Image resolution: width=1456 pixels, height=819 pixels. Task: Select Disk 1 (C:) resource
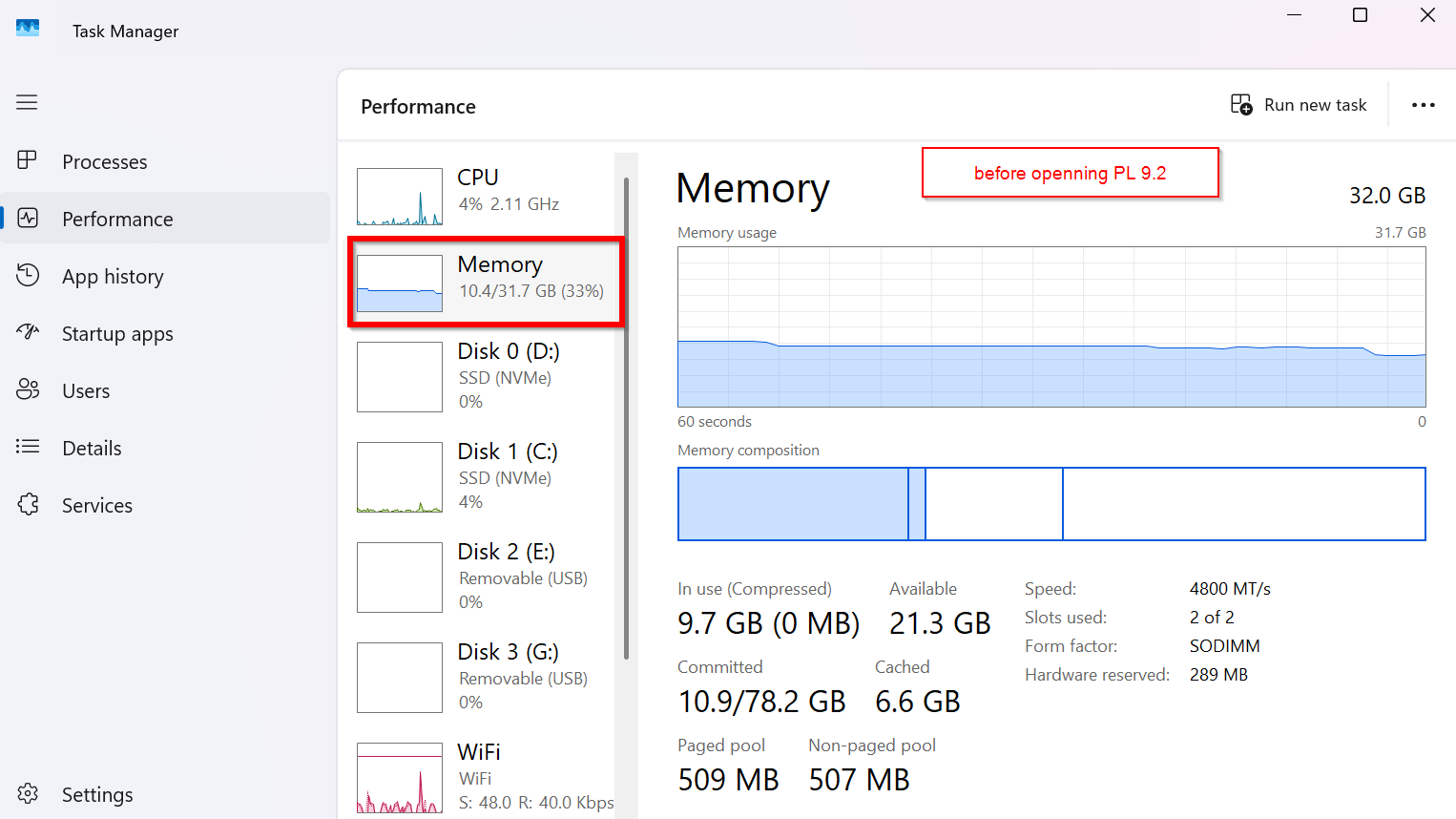click(x=486, y=476)
